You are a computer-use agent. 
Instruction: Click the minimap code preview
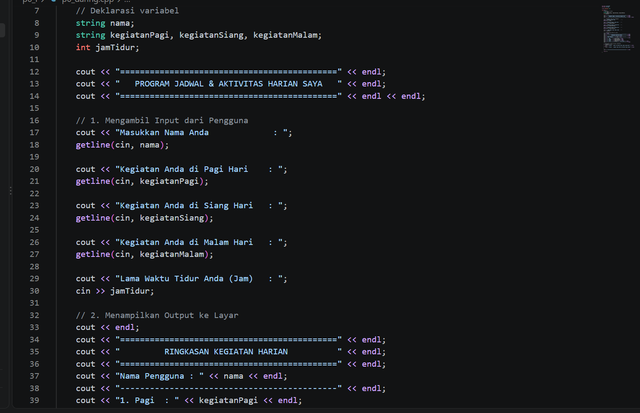(618, 29)
